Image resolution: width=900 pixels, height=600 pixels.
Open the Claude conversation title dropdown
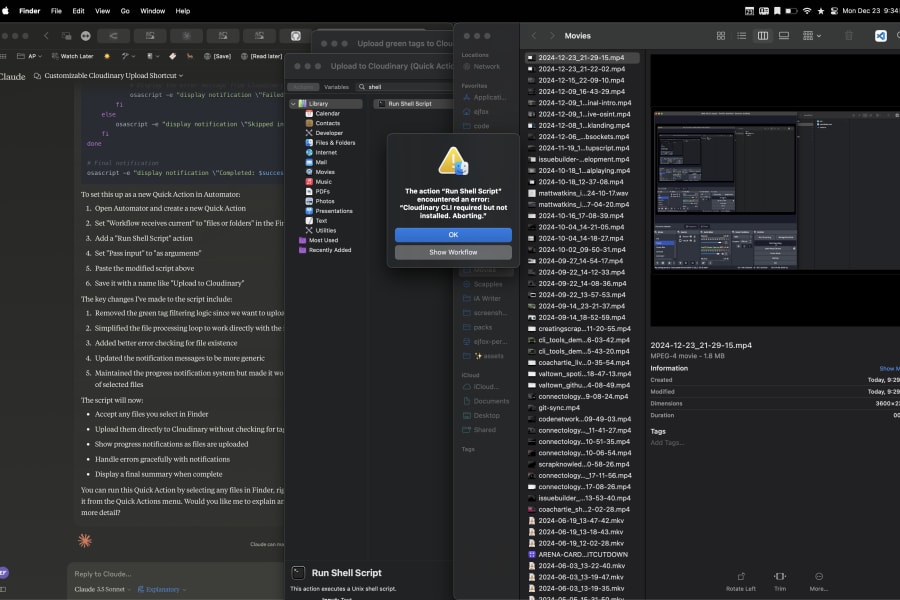(114, 76)
